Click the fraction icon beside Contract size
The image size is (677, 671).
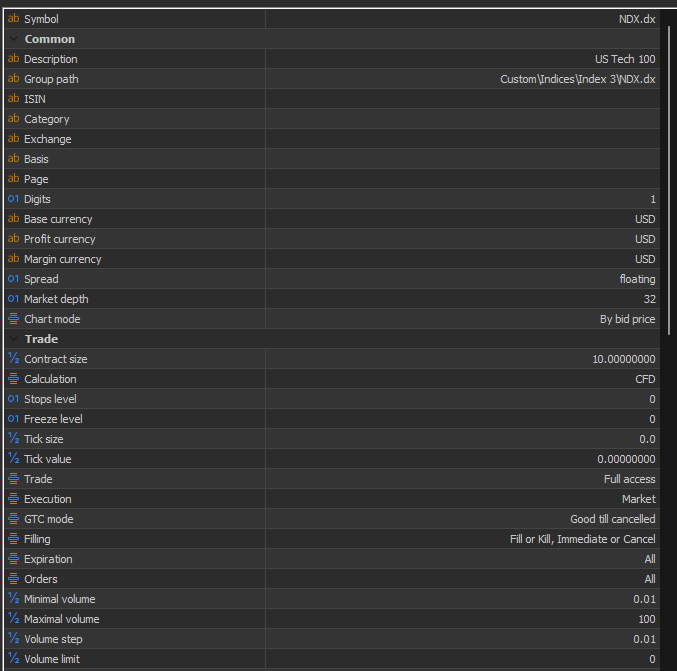tap(13, 359)
